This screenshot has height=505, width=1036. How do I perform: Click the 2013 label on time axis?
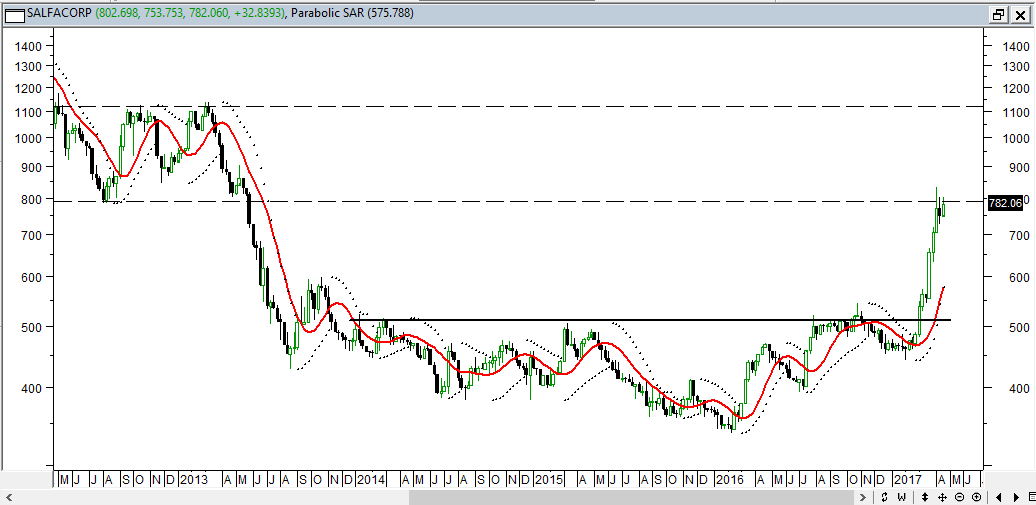pos(194,479)
